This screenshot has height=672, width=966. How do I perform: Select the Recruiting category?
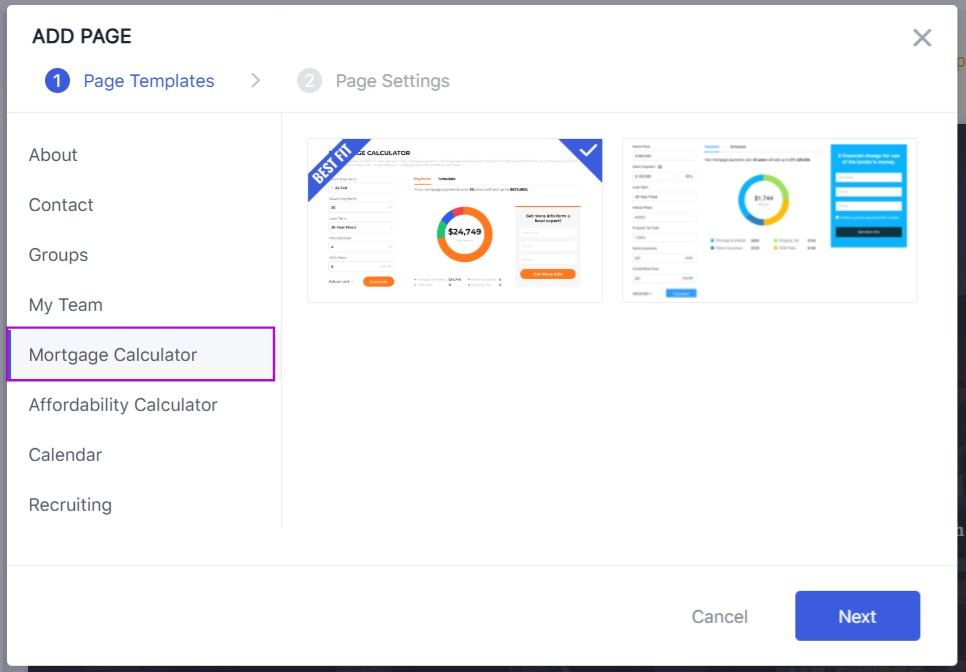[70, 505]
